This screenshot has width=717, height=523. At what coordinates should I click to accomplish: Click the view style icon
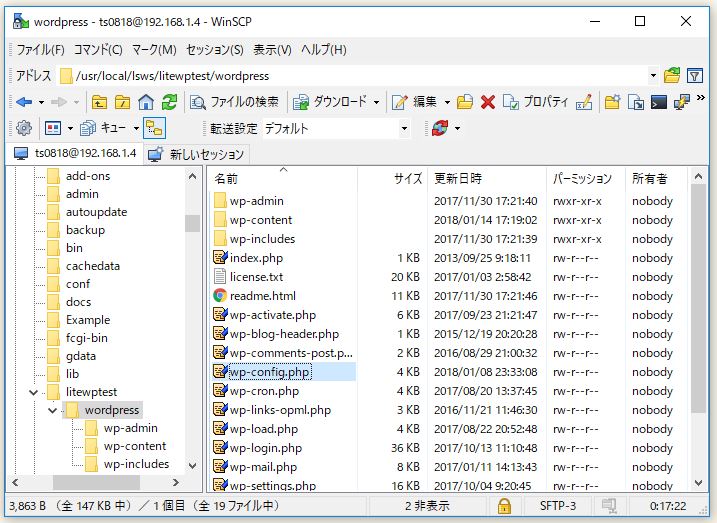pyautogui.click(x=53, y=128)
